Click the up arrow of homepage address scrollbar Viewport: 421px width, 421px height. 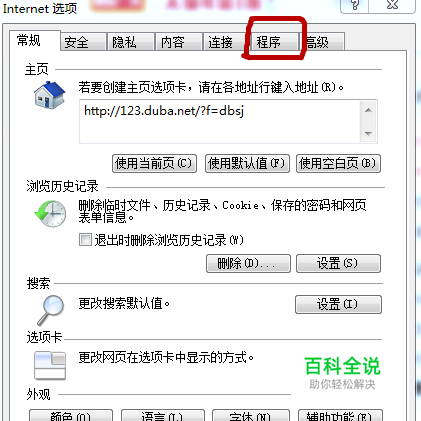point(368,110)
